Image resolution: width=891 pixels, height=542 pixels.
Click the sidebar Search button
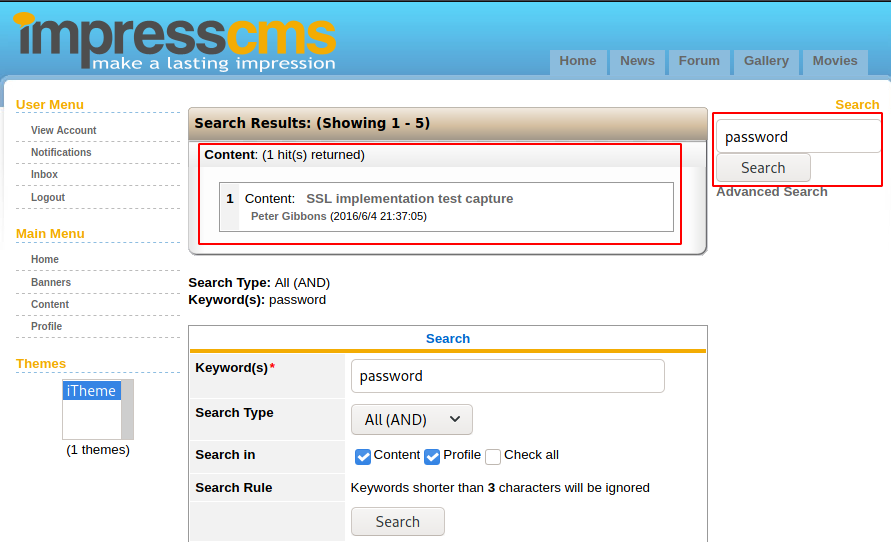click(763, 168)
